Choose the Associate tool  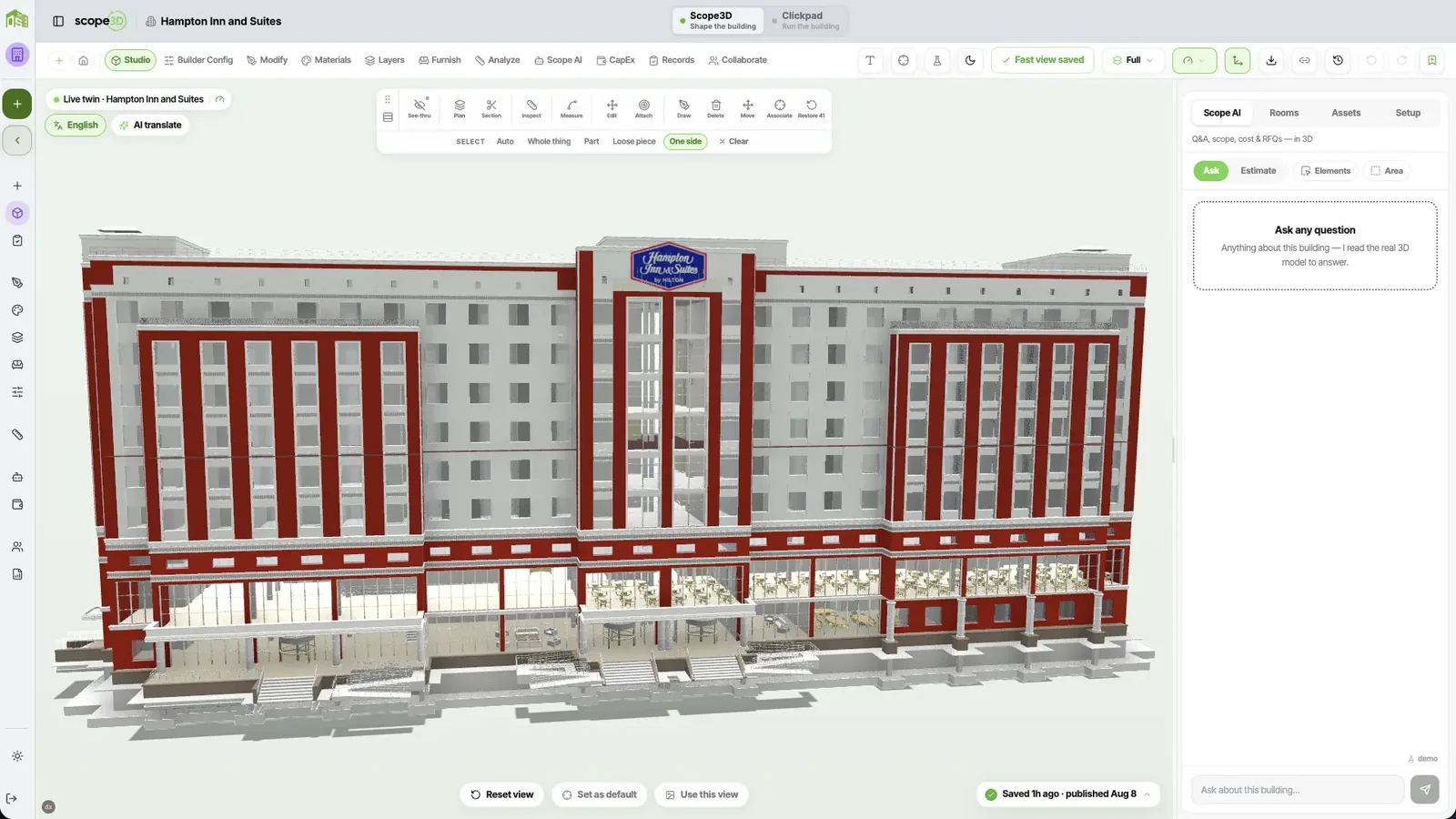pos(780,107)
